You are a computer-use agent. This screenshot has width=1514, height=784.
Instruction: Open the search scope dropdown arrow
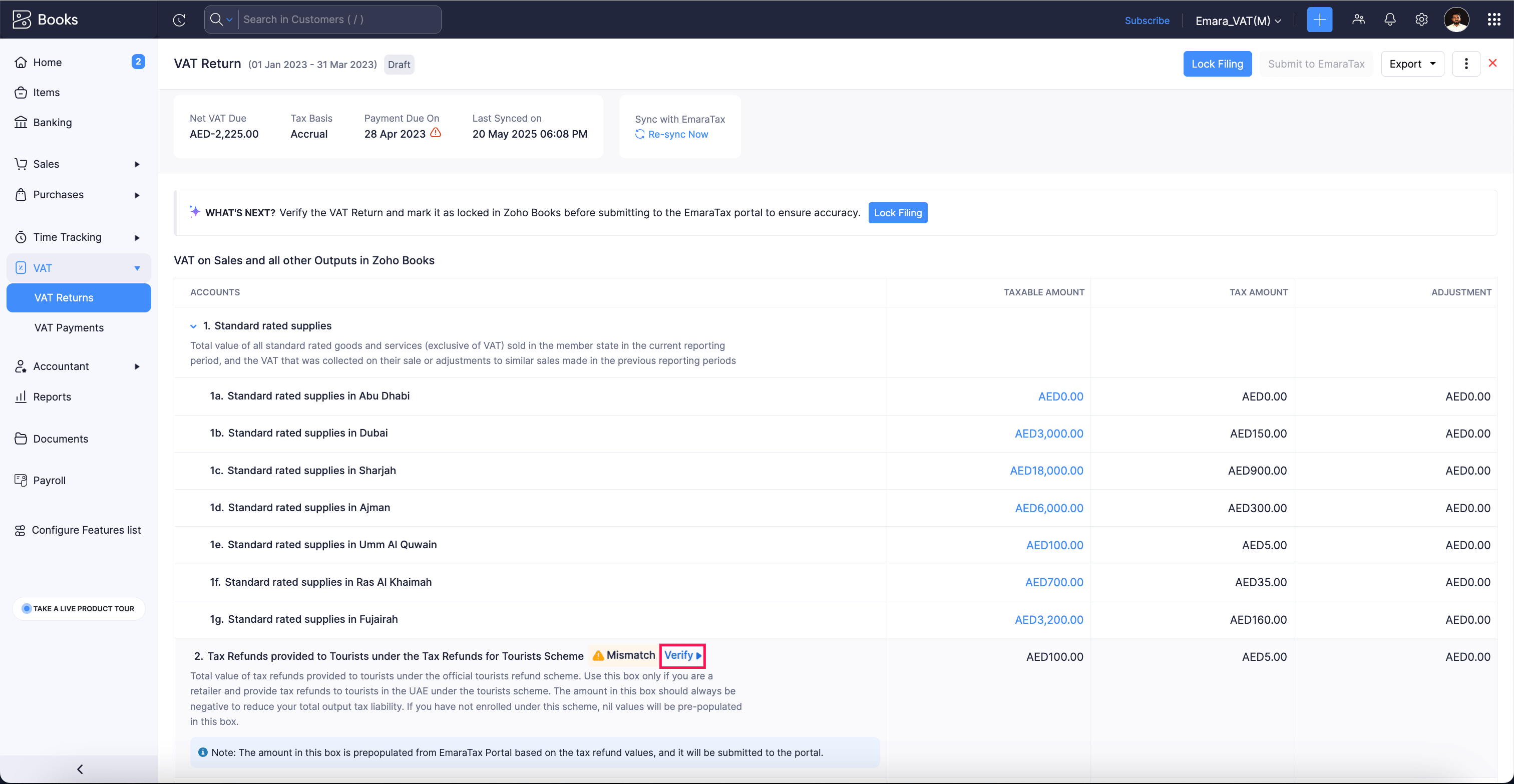point(230,20)
